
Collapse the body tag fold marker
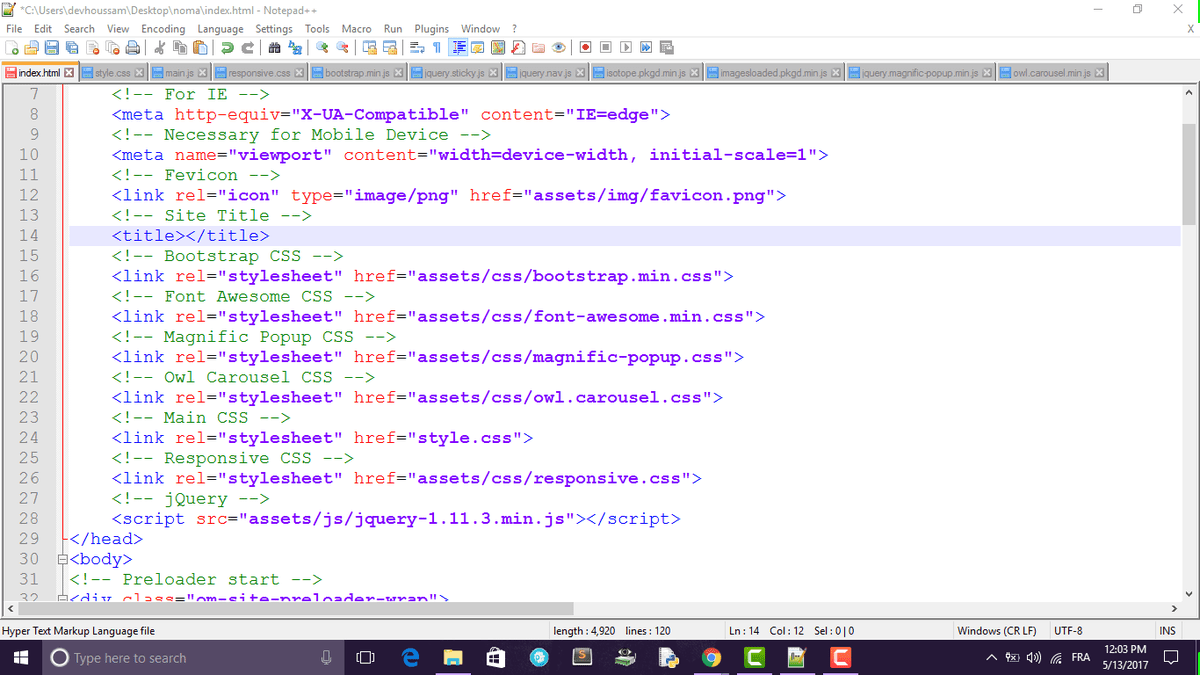click(x=63, y=559)
